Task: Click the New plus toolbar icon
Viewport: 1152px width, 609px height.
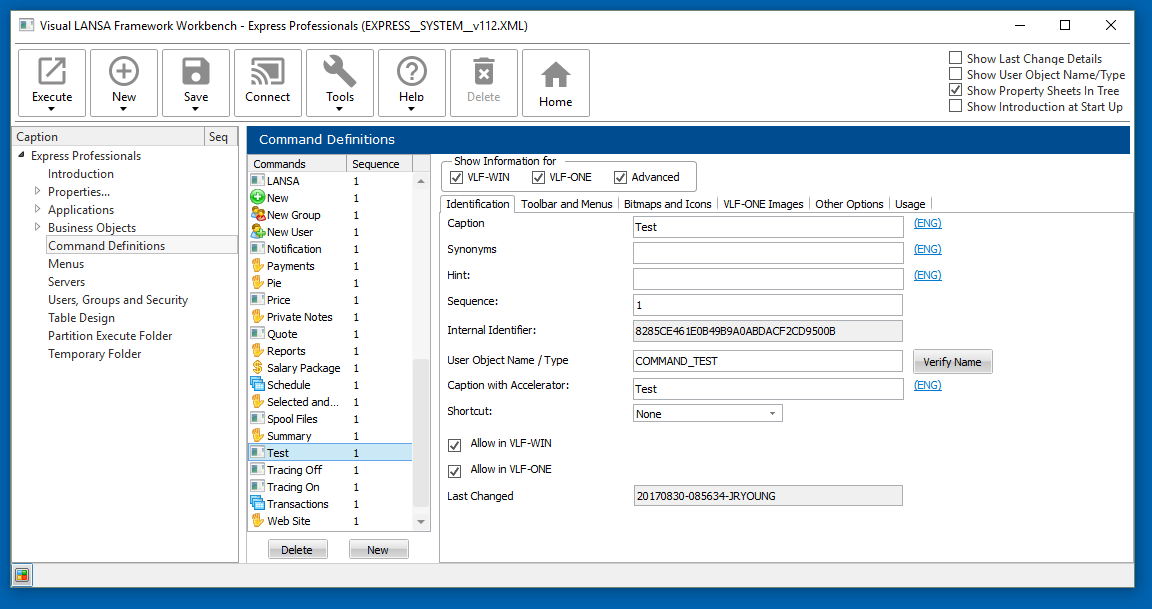Action: [123, 71]
